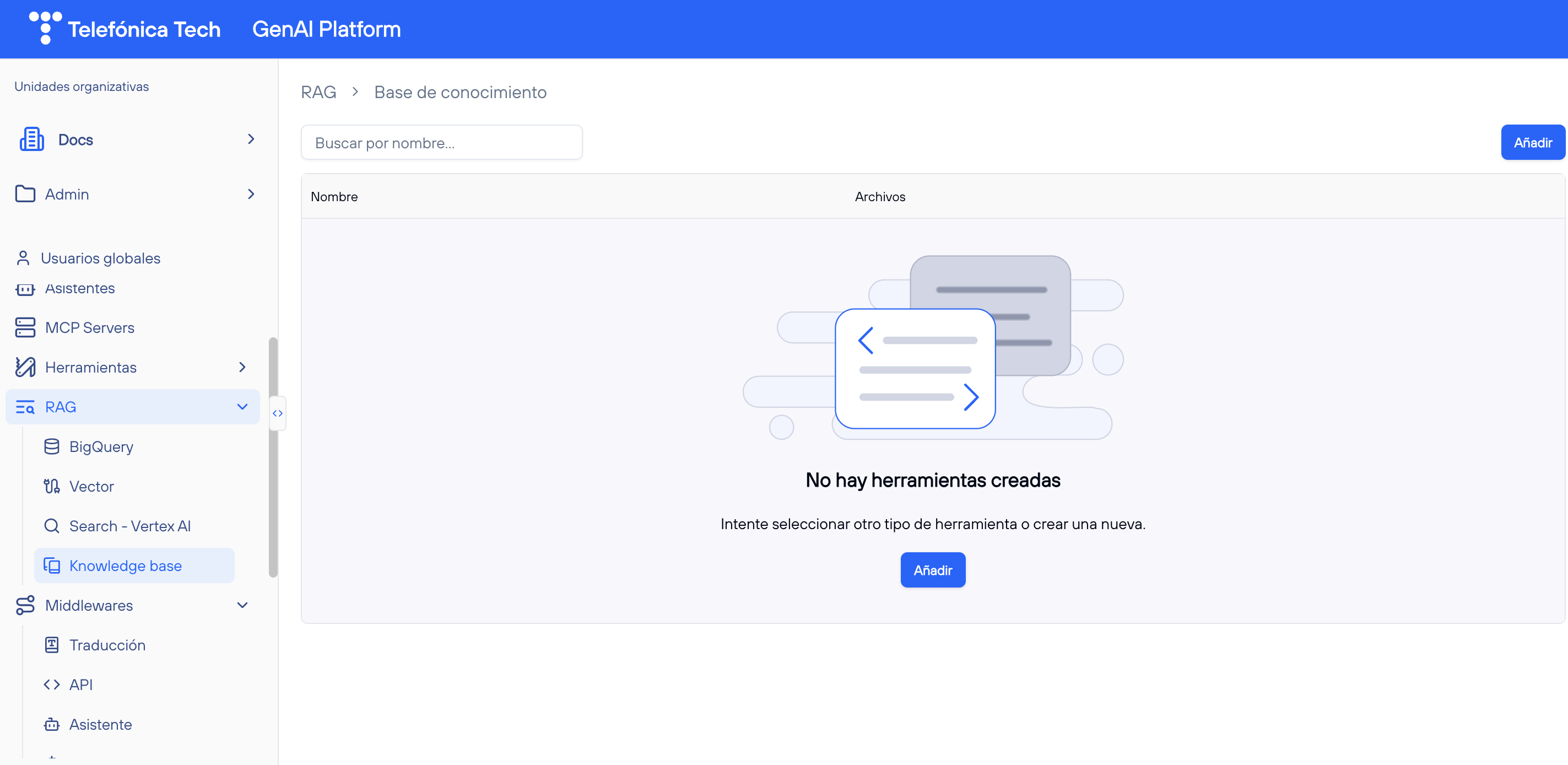This screenshot has width=1568, height=765.
Task: Open the Knowledge base menu item
Action: 126,565
